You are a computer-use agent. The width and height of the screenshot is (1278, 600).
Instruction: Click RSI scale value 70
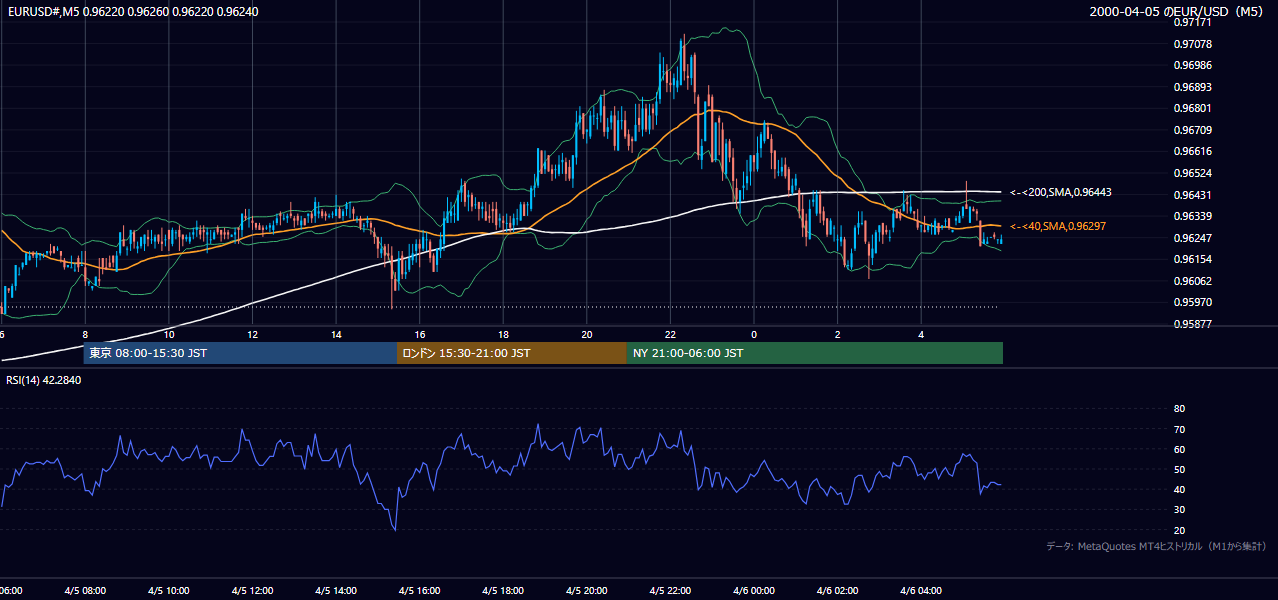click(x=1179, y=429)
